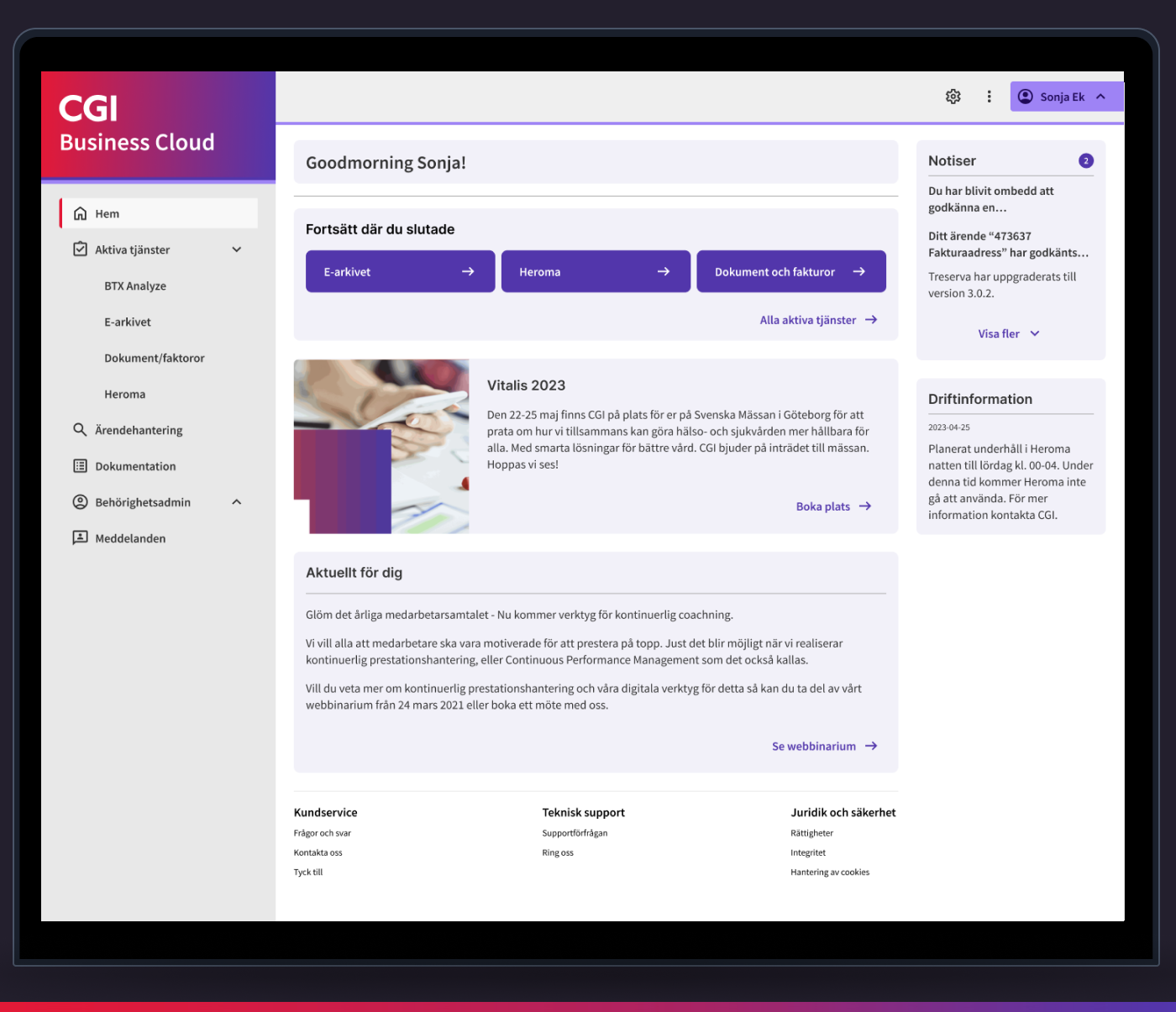Click Driftinformation date 2023-04-25
Image resolution: width=1176 pixels, height=1012 pixels.
[x=949, y=427]
